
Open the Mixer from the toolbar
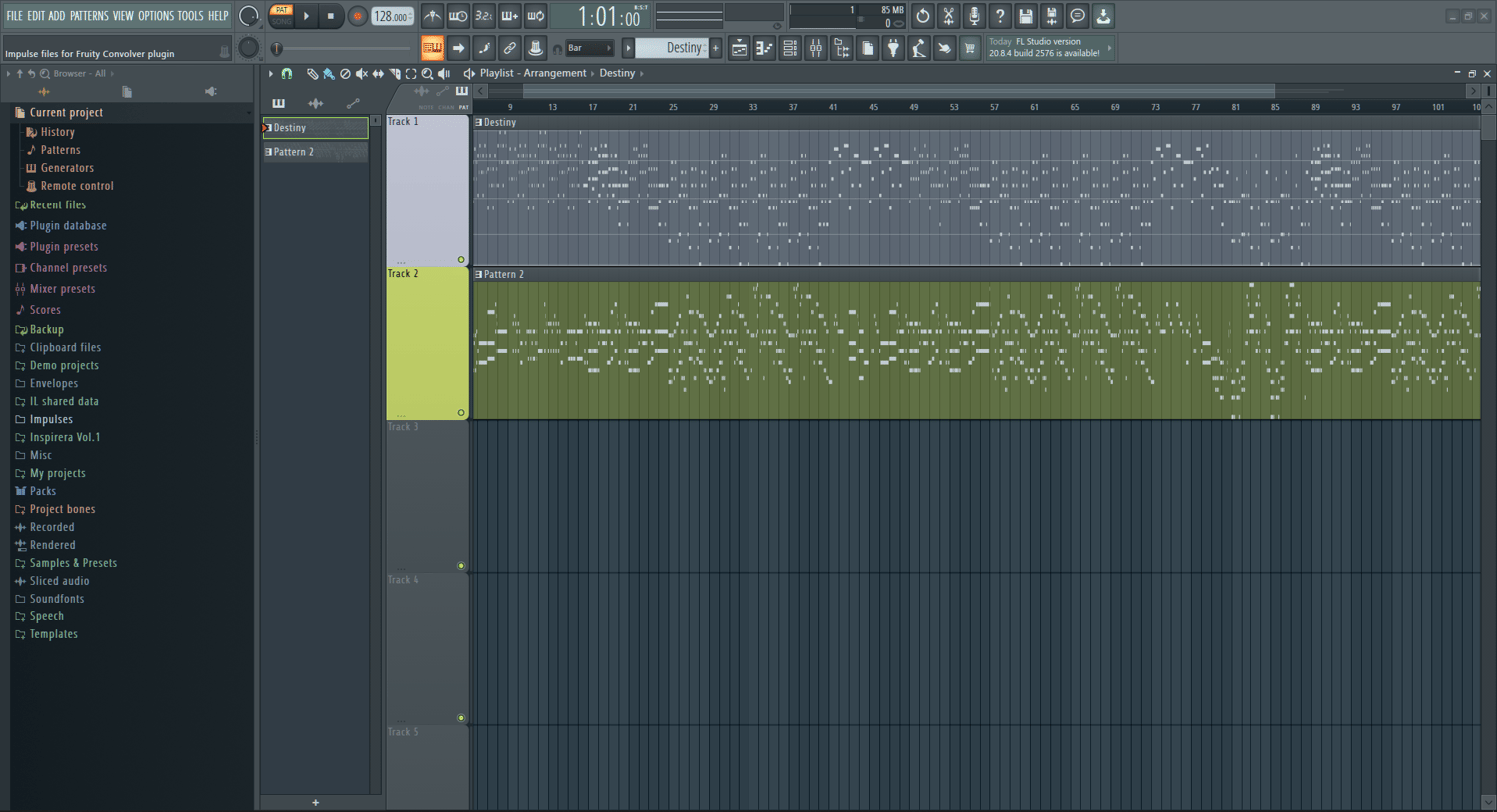816,48
